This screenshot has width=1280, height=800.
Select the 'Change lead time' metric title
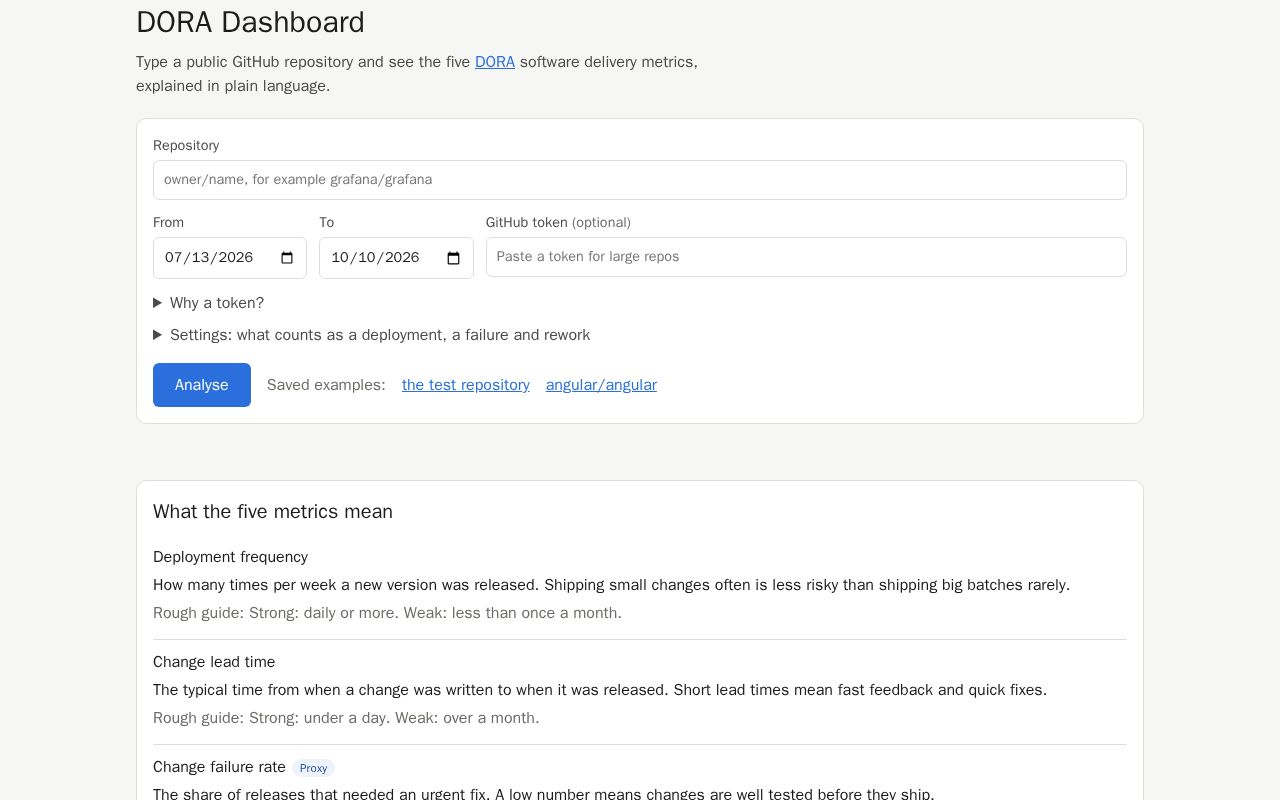214,662
